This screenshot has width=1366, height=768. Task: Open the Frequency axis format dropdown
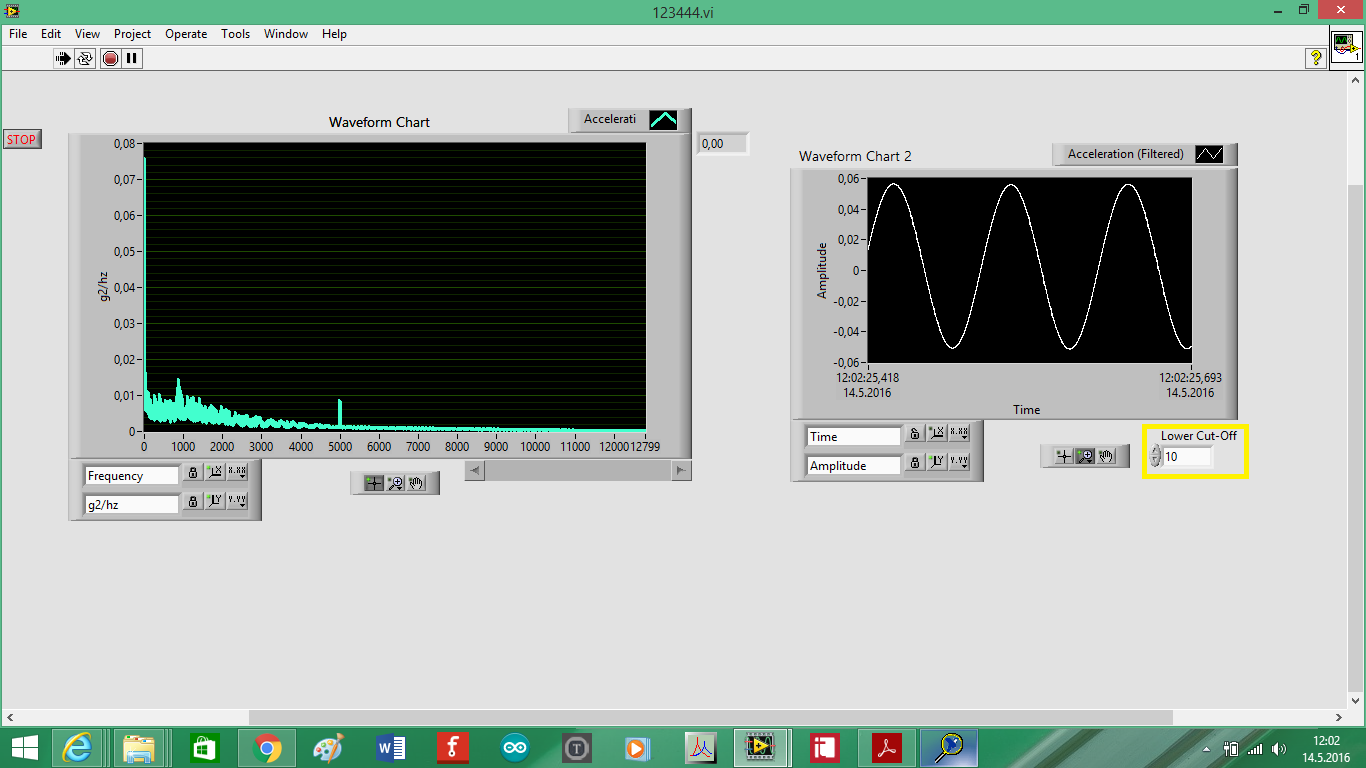click(237, 472)
